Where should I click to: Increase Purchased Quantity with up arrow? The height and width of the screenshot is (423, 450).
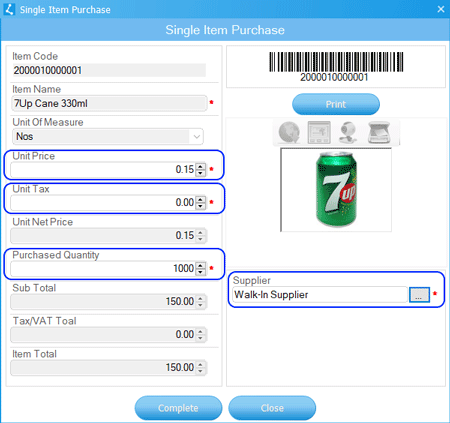[200, 265]
